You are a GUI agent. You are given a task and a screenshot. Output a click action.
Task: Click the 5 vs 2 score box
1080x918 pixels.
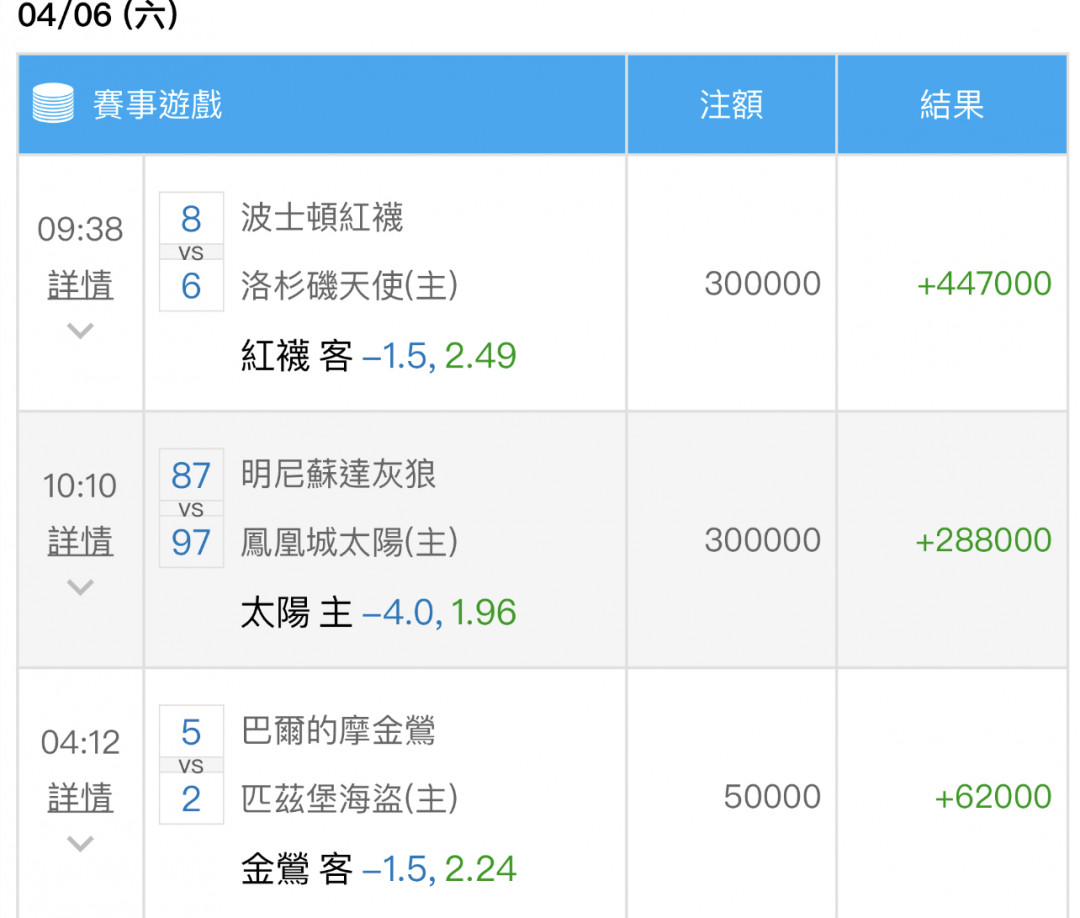[191, 764]
